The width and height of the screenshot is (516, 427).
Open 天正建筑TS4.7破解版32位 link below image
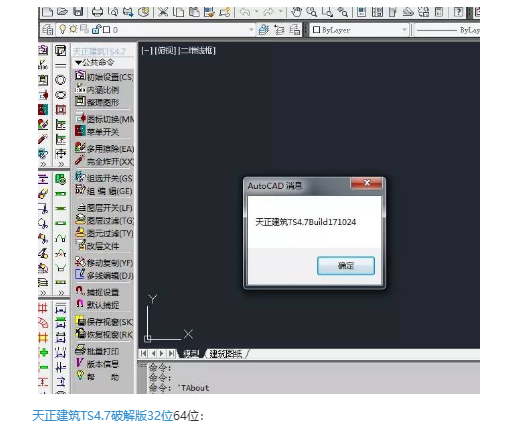(x=103, y=416)
